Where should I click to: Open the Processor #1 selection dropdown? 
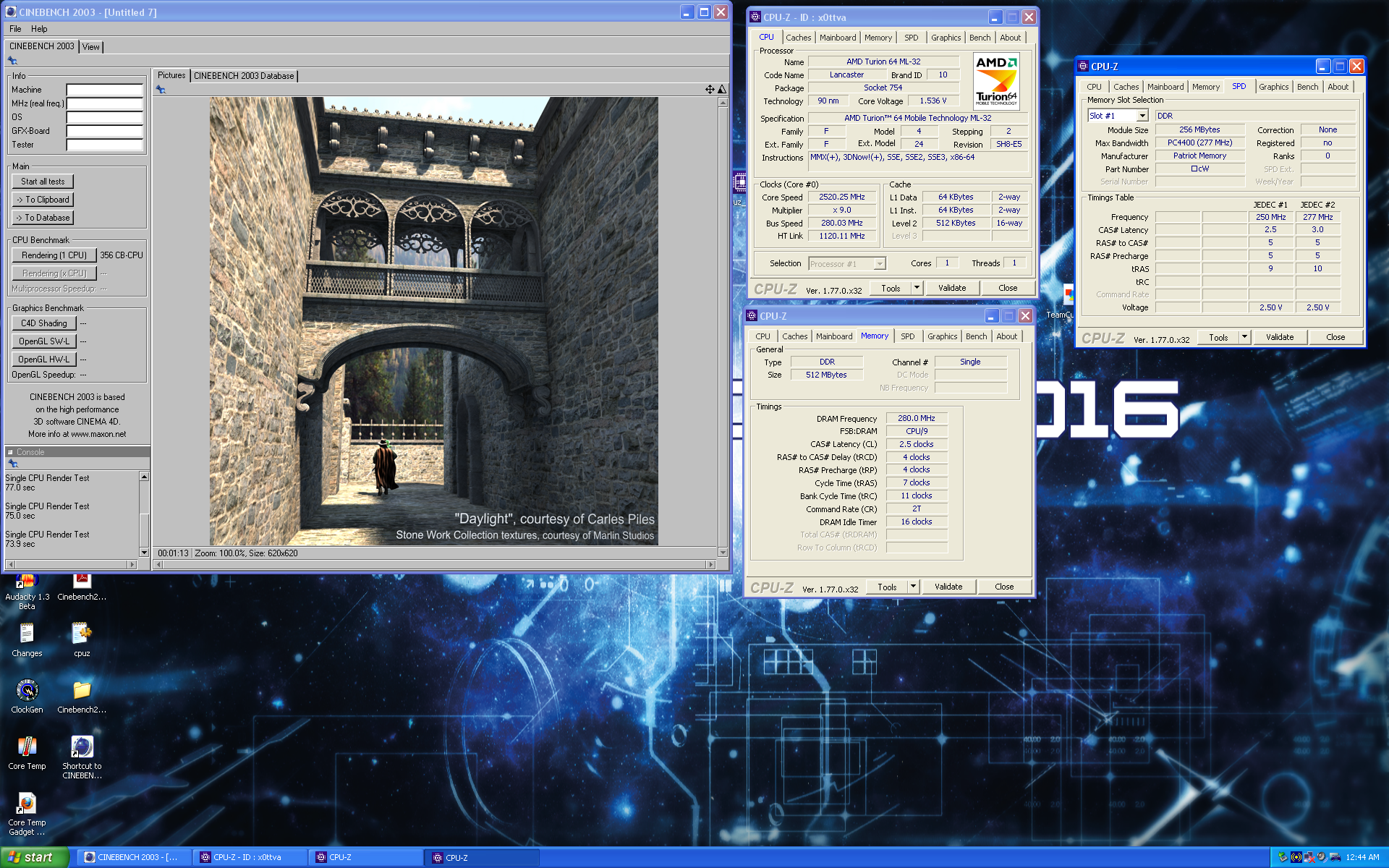846,264
